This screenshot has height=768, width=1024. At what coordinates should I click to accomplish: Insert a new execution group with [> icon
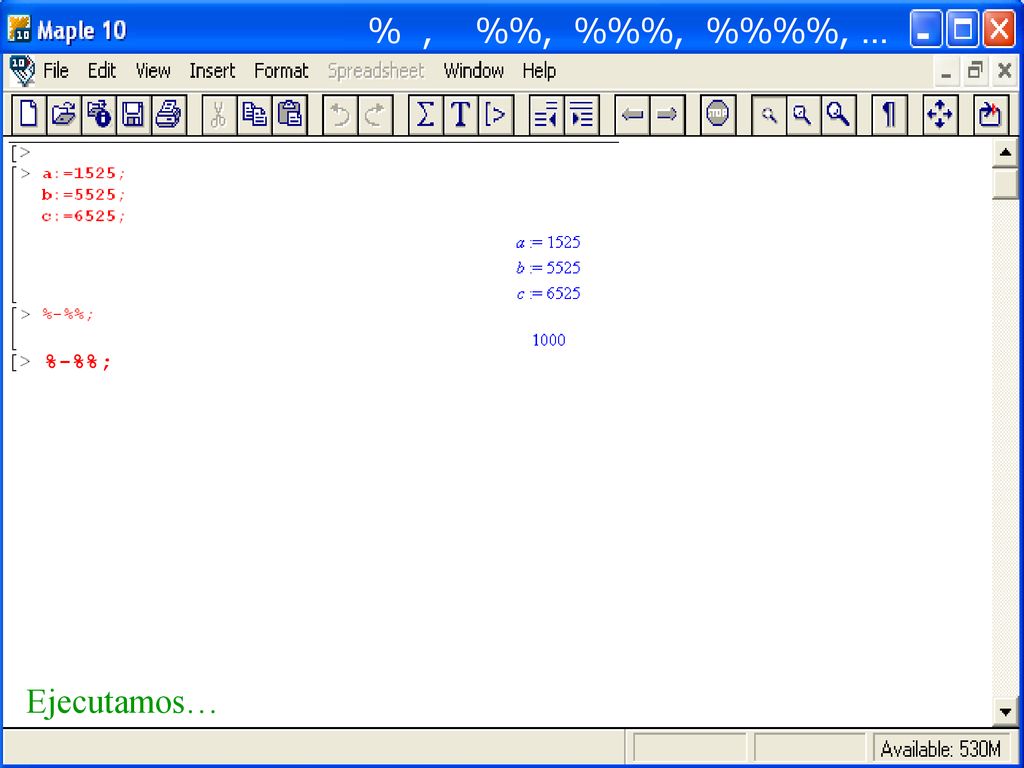pyautogui.click(x=496, y=115)
